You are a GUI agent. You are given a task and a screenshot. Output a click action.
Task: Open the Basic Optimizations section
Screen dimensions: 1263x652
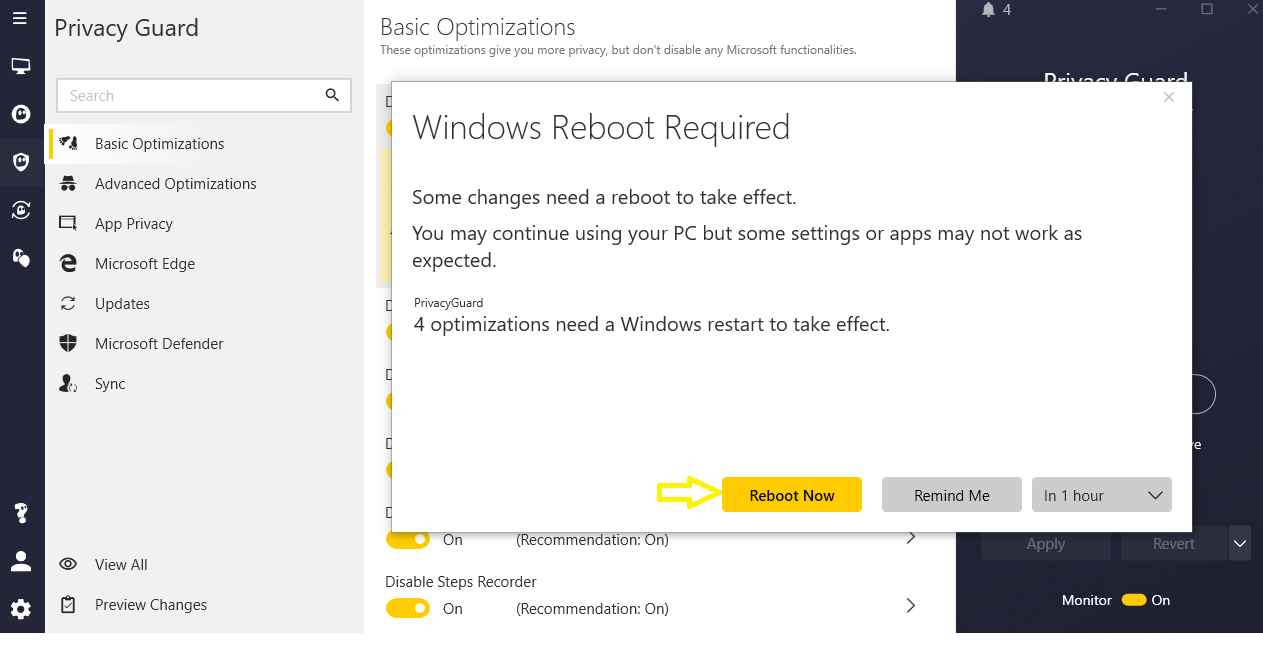(x=205, y=144)
